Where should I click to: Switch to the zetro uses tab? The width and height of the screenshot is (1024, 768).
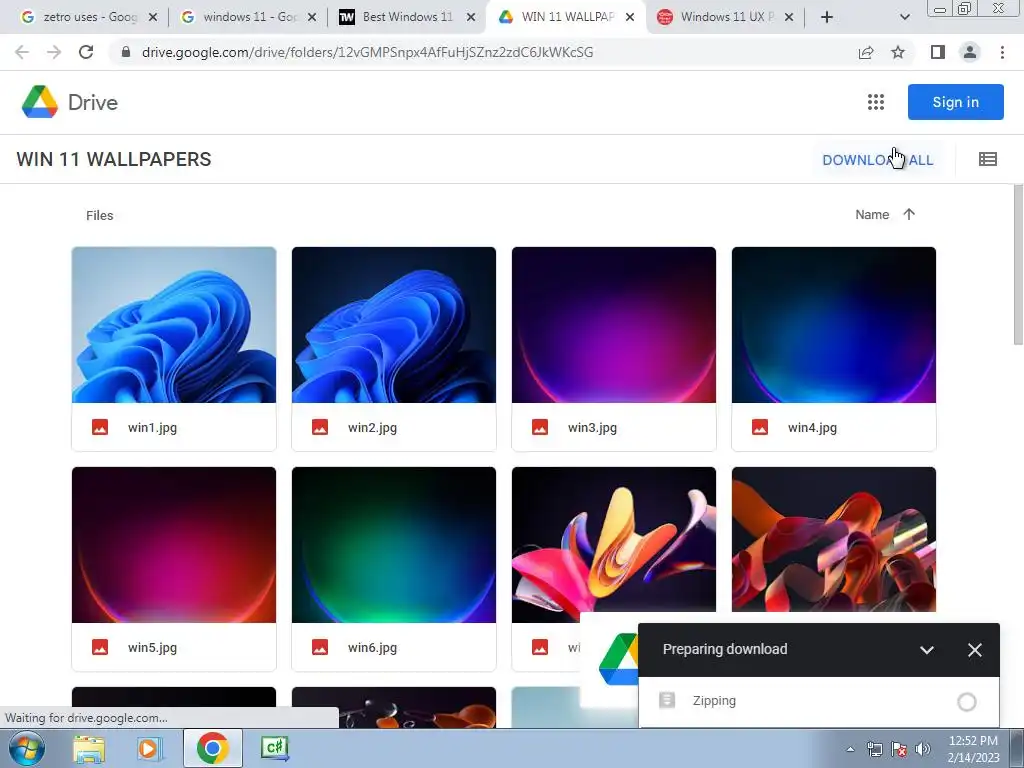point(90,17)
